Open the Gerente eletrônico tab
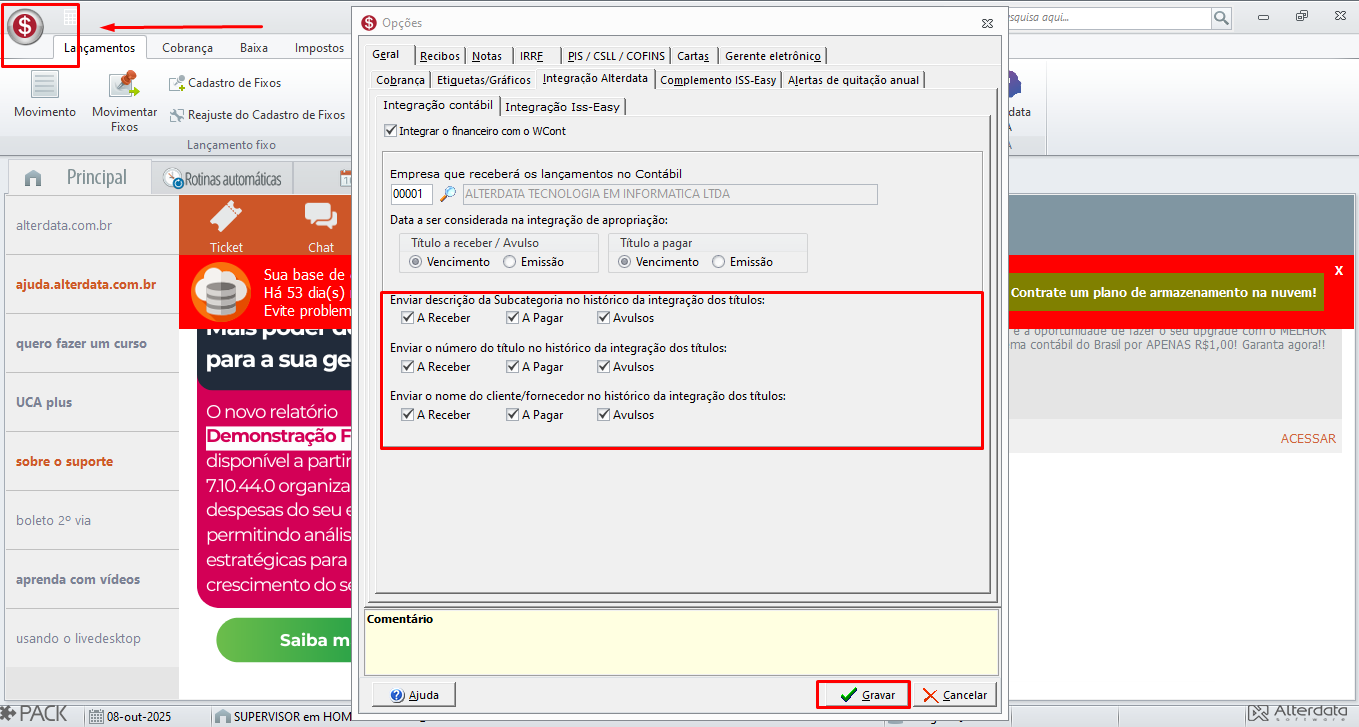The width and height of the screenshot is (1359, 727). point(773,56)
